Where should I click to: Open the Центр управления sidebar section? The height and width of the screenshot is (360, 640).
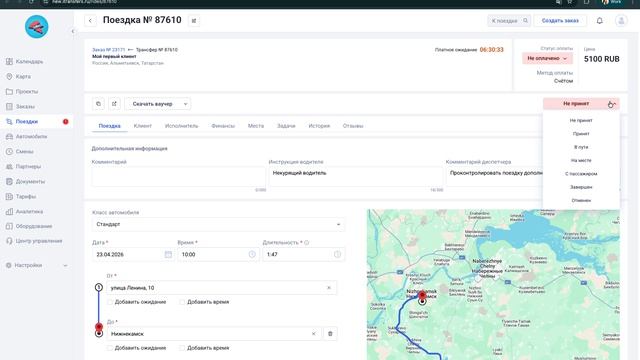34,241
